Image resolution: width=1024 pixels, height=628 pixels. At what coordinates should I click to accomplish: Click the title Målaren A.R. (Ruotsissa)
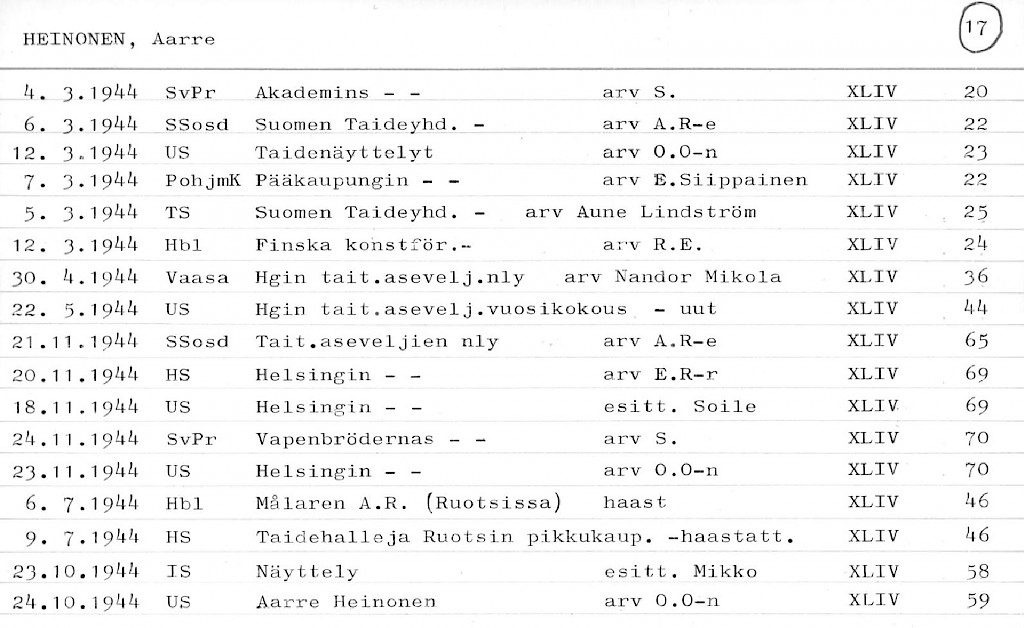click(408, 503)
